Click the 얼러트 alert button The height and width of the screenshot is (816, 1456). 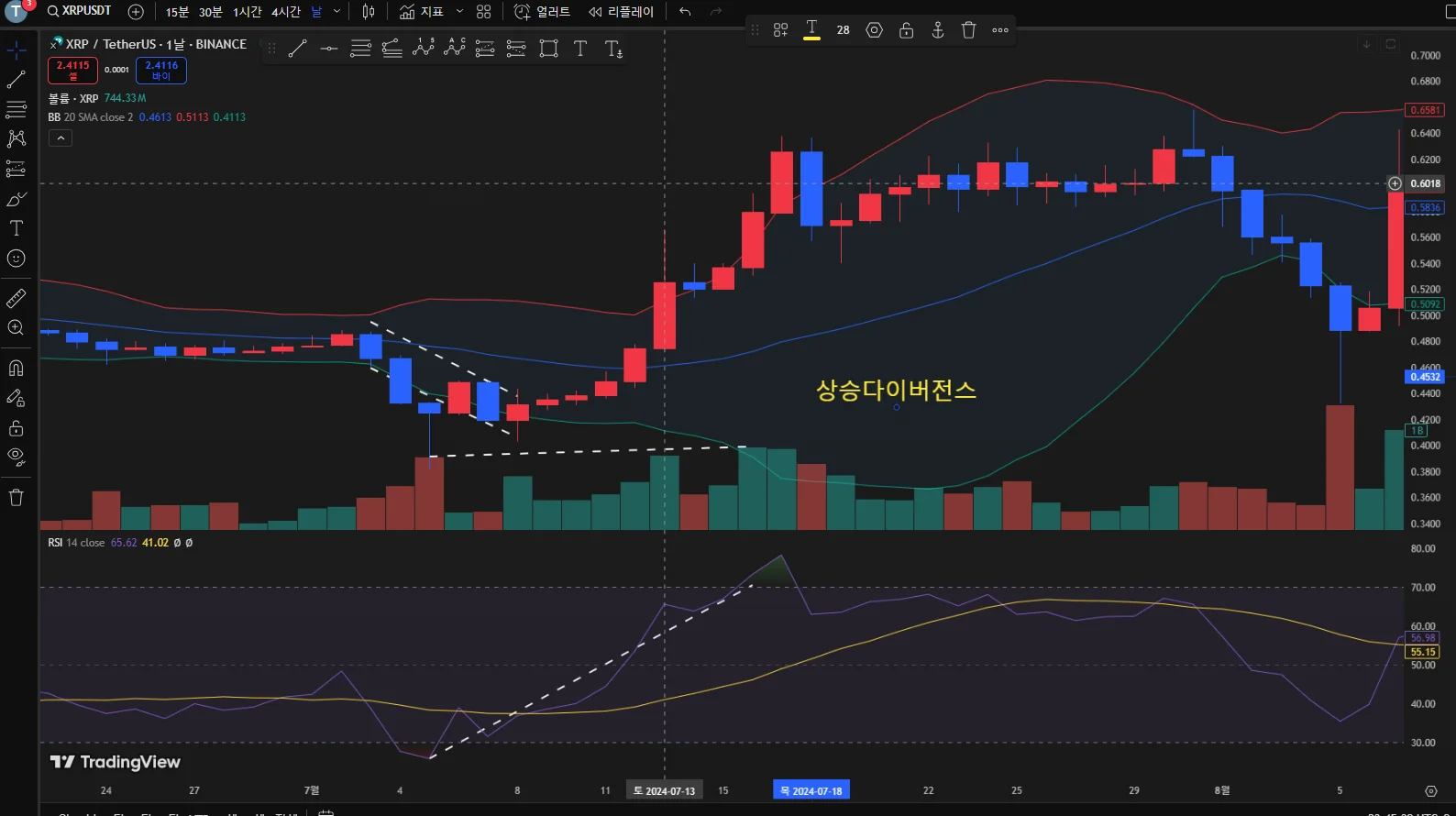pyautogui.click(x=543, y=12)
